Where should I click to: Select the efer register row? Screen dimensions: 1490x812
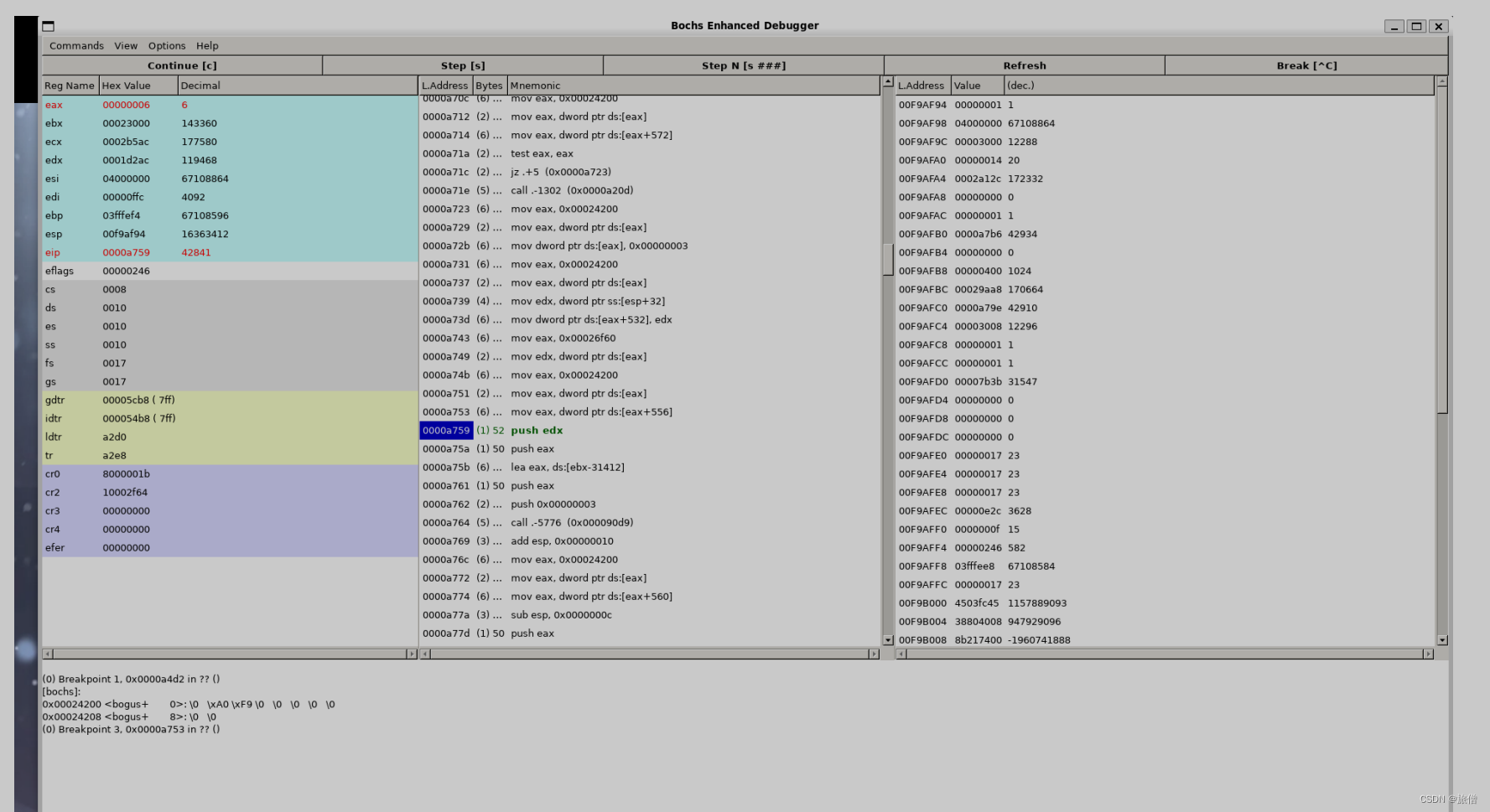pyautogui.click(x=230, y=547)
